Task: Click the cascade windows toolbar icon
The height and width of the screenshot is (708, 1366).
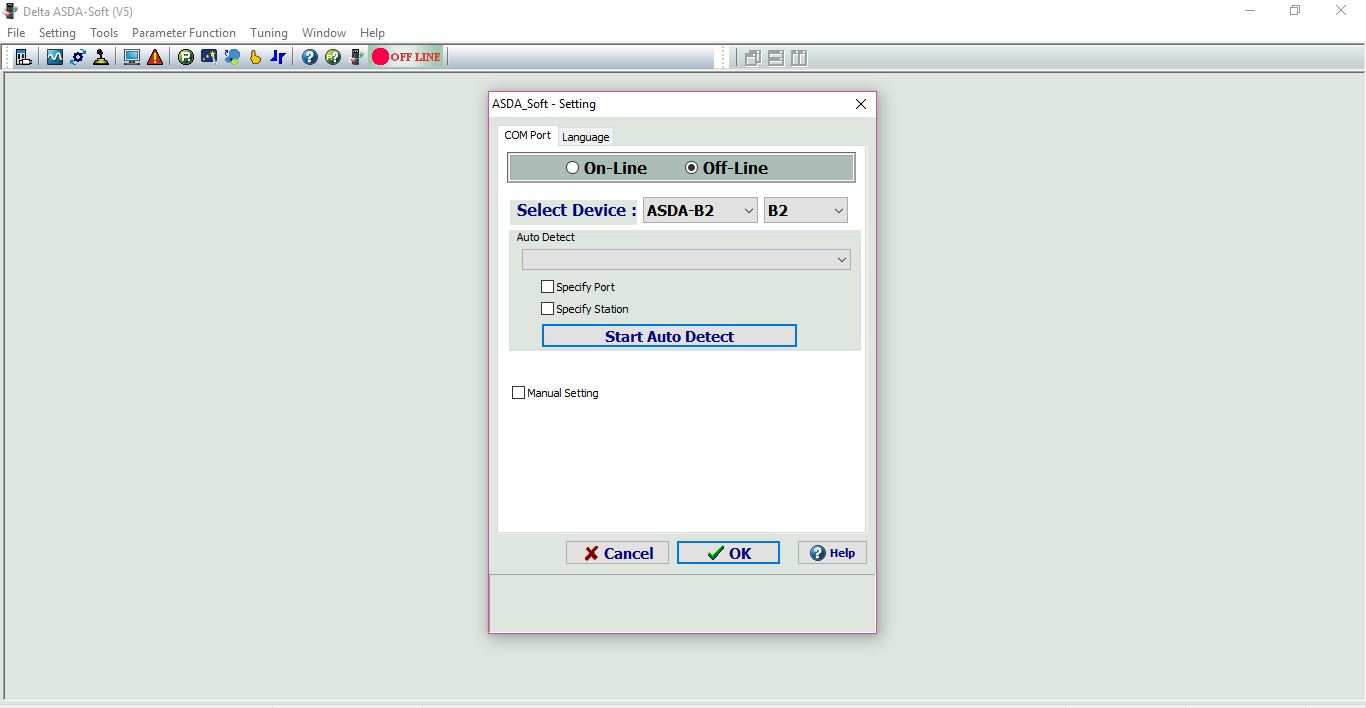Action: (753, 58)
